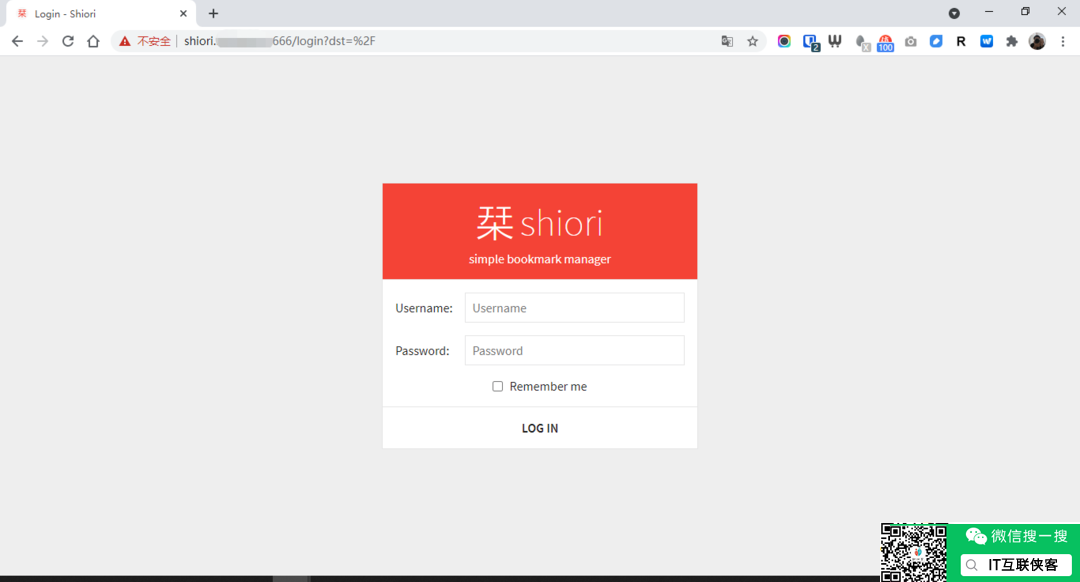
Task: Click the '不安全' security label
Action: point(154,41)
